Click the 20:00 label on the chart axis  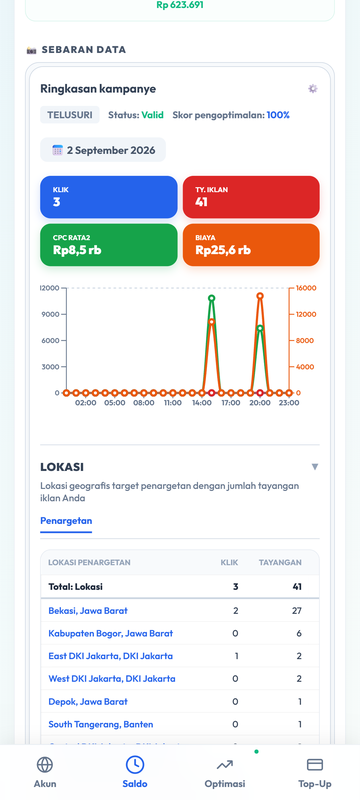point(260,403)
